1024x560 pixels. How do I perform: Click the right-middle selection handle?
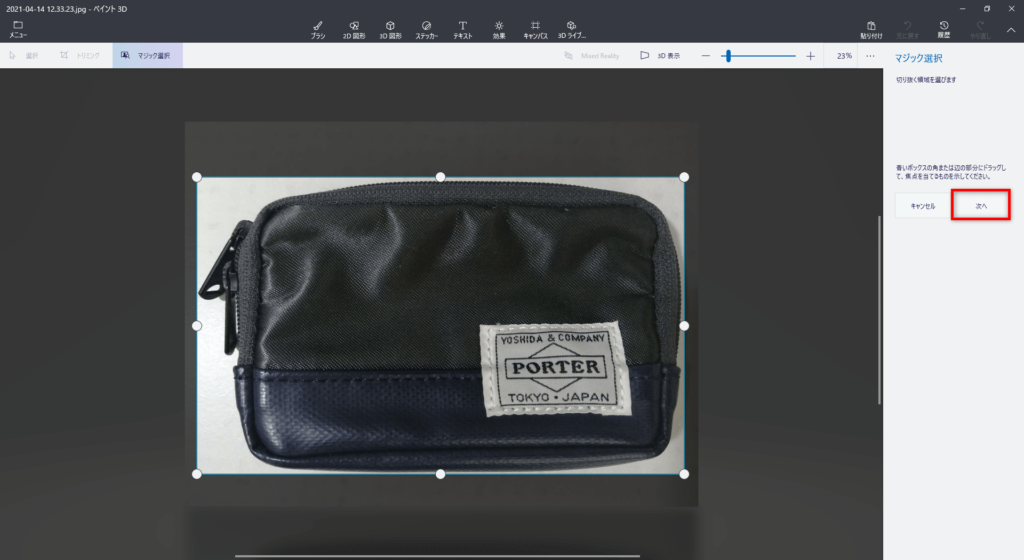684,326
